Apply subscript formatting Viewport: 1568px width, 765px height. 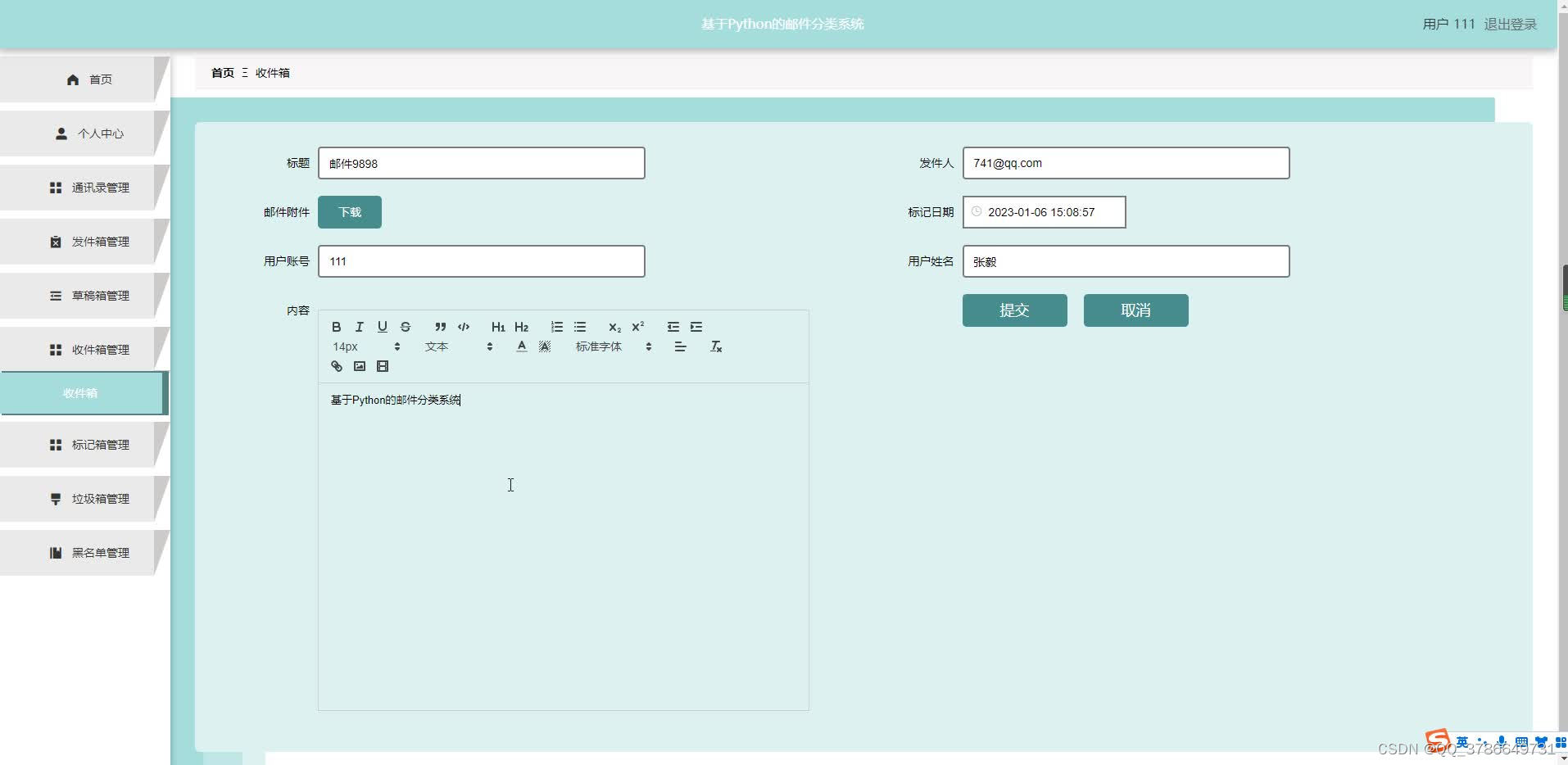[614, 327]
